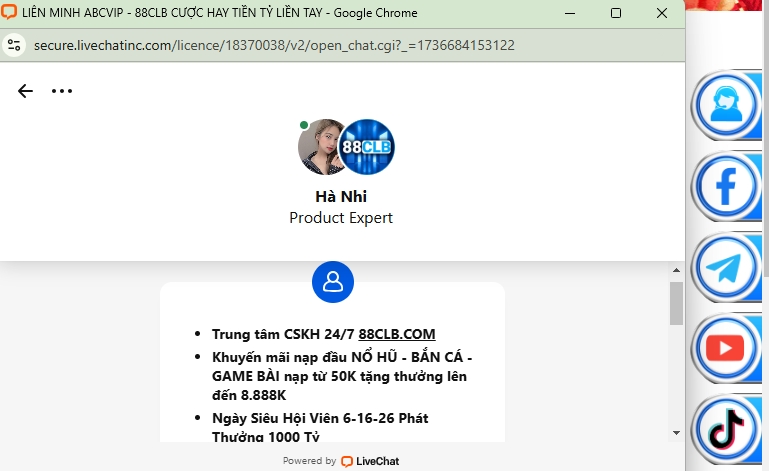Screen dimensions: 769x471
Task: Click the Product Expert title text
Action: click(341, 217)
